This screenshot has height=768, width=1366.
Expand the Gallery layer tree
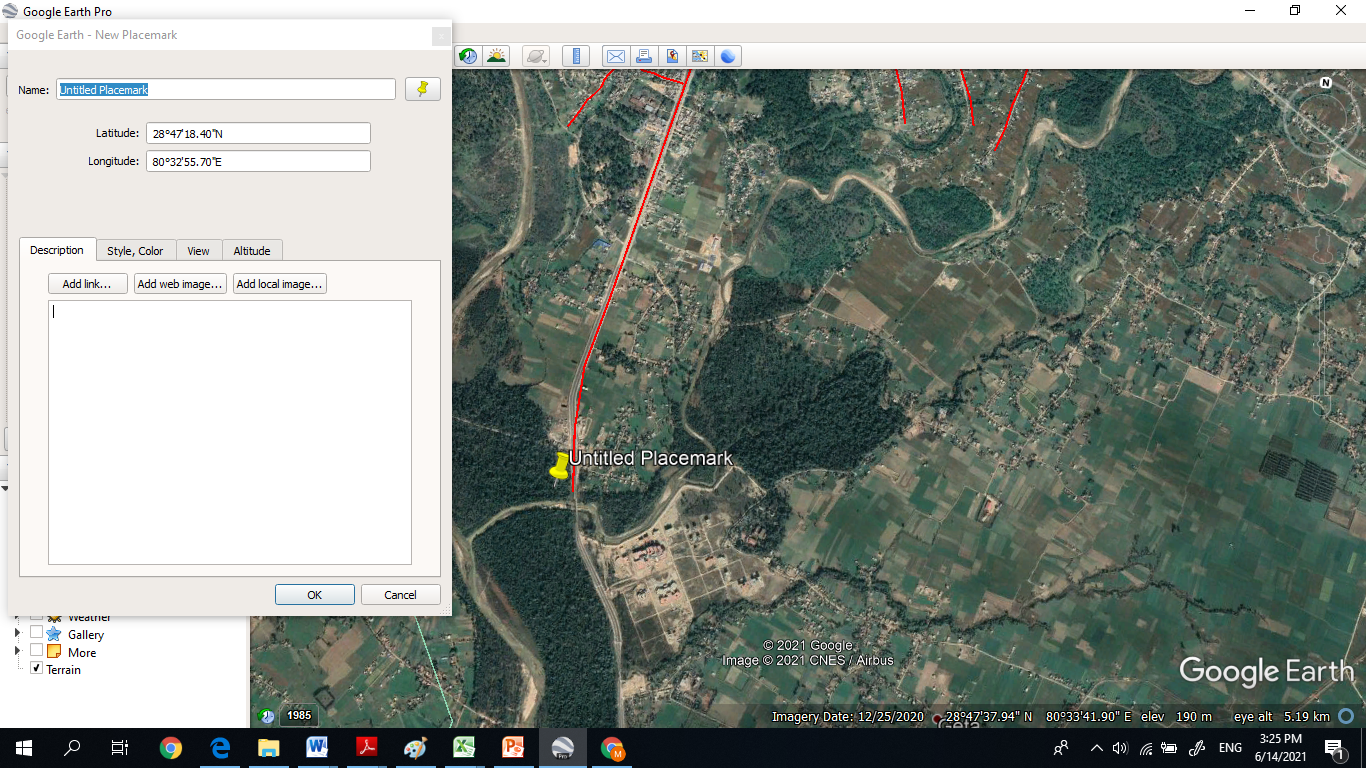(x=17, y=634)
